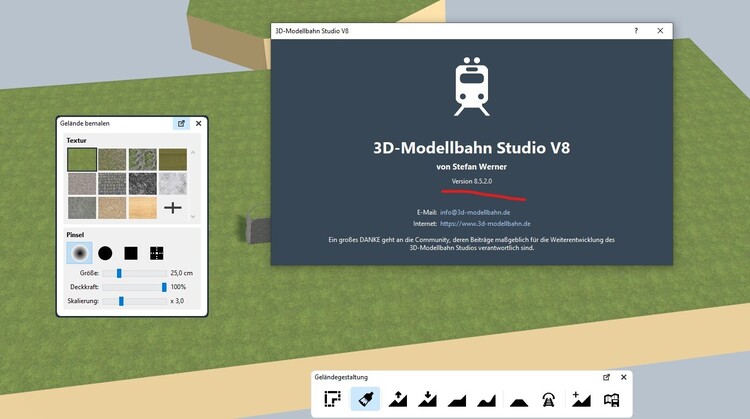
Task: Open the https://www.3d-modellbahn.de link
Action: pos(485,224)
